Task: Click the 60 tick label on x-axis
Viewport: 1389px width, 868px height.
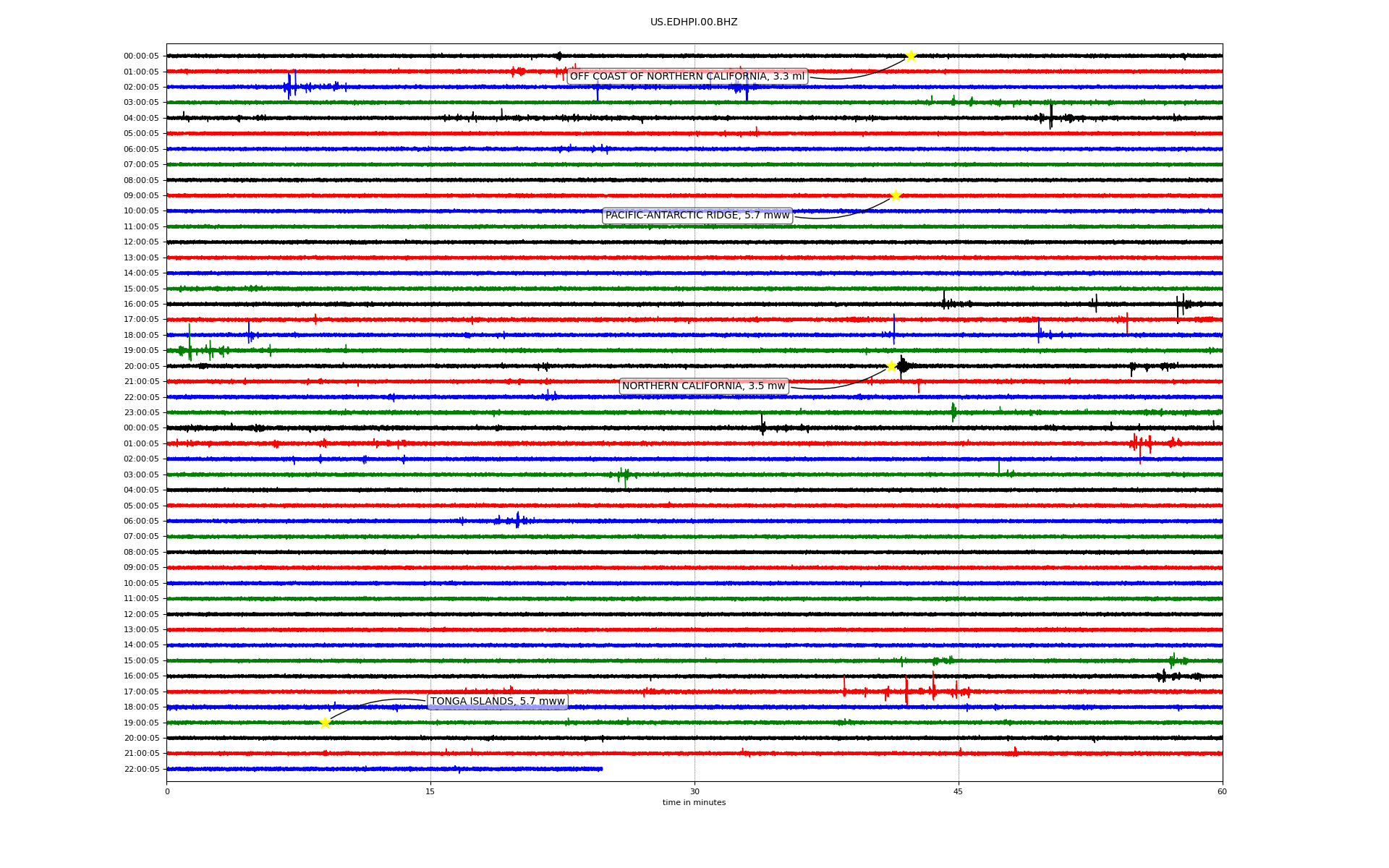Action: tap(1222, 791)
